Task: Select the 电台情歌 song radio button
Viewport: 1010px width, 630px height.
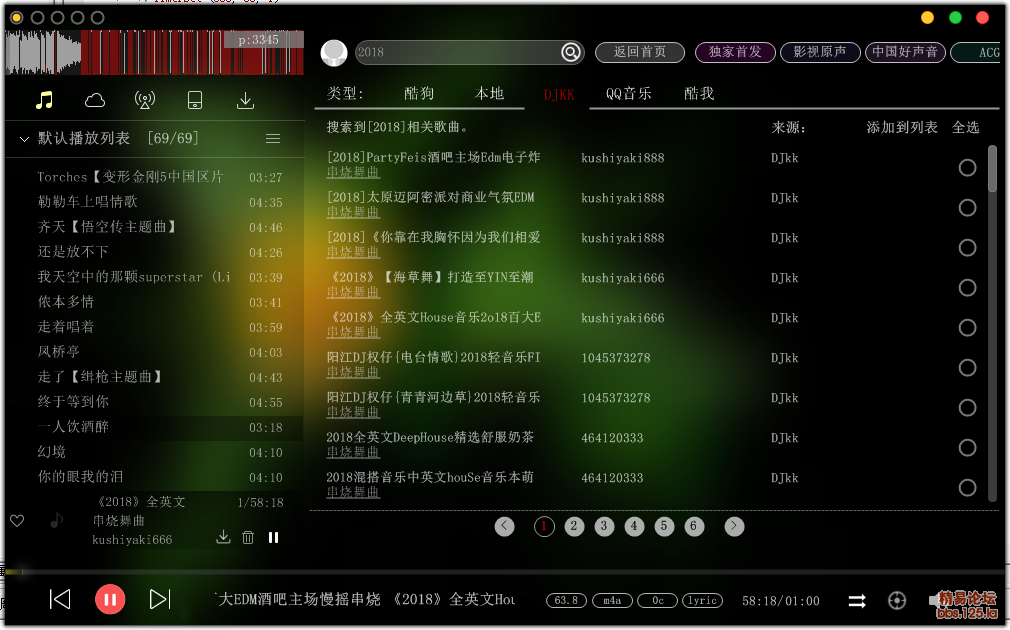Action: [x=967, y=368]
